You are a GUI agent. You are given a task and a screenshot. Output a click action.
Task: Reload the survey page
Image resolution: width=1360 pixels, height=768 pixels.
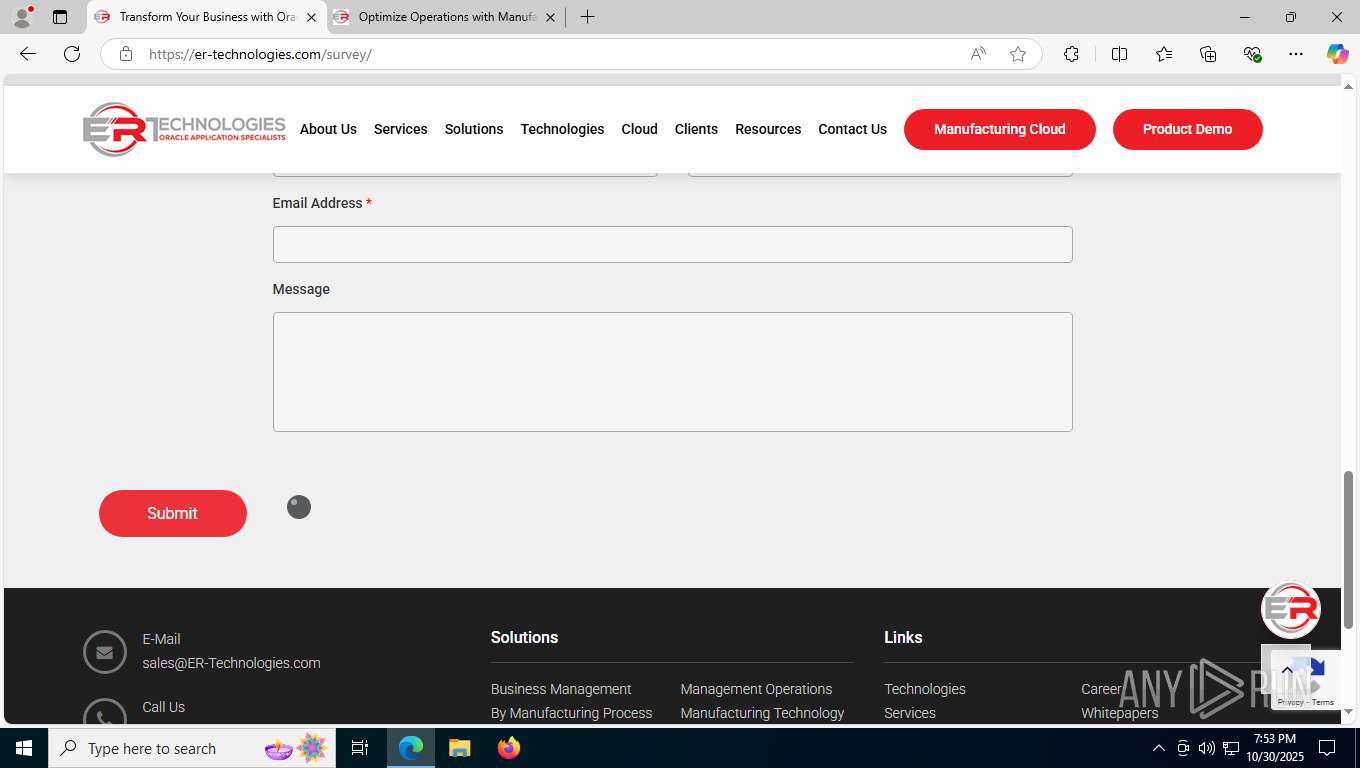tap(72, 54)
